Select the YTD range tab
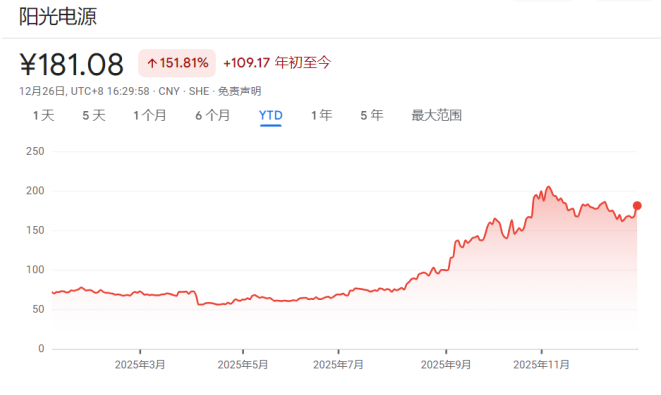 [271, 115]
